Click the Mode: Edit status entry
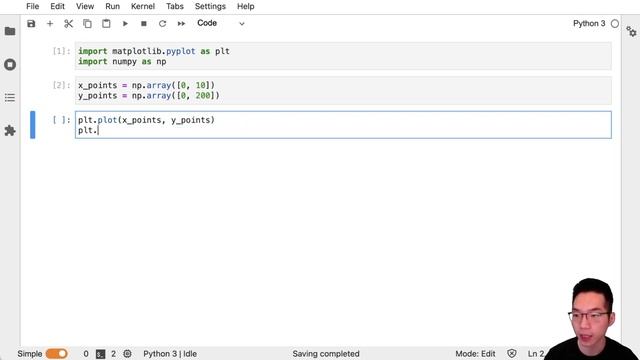640x360 pixels. (x=475, y=354)
